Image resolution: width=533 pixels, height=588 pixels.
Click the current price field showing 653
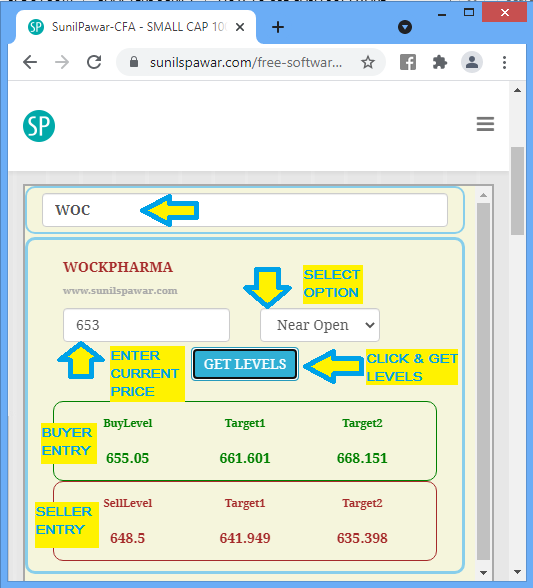[146, 325]
